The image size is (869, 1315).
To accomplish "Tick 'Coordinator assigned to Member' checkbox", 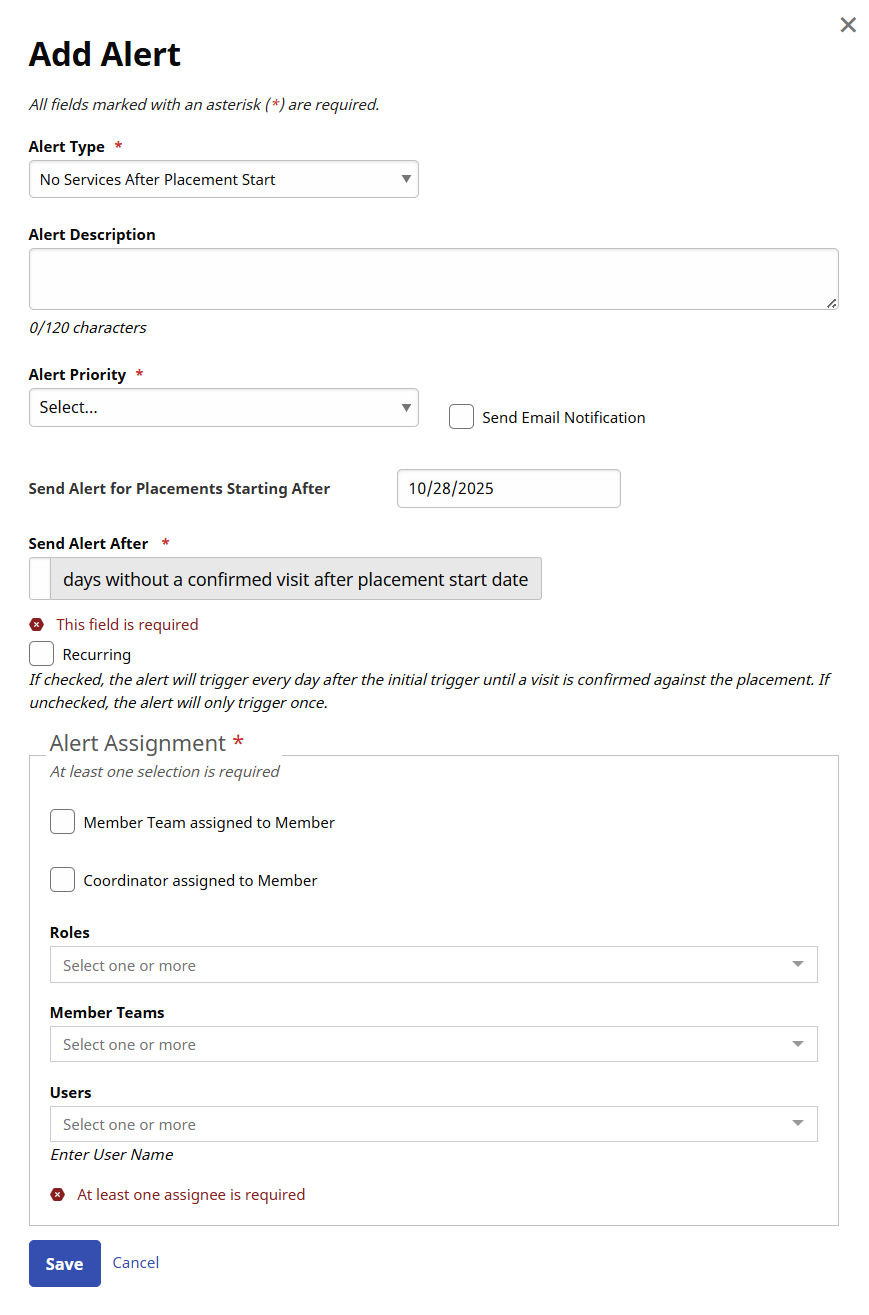I will (x=62, y=880).
